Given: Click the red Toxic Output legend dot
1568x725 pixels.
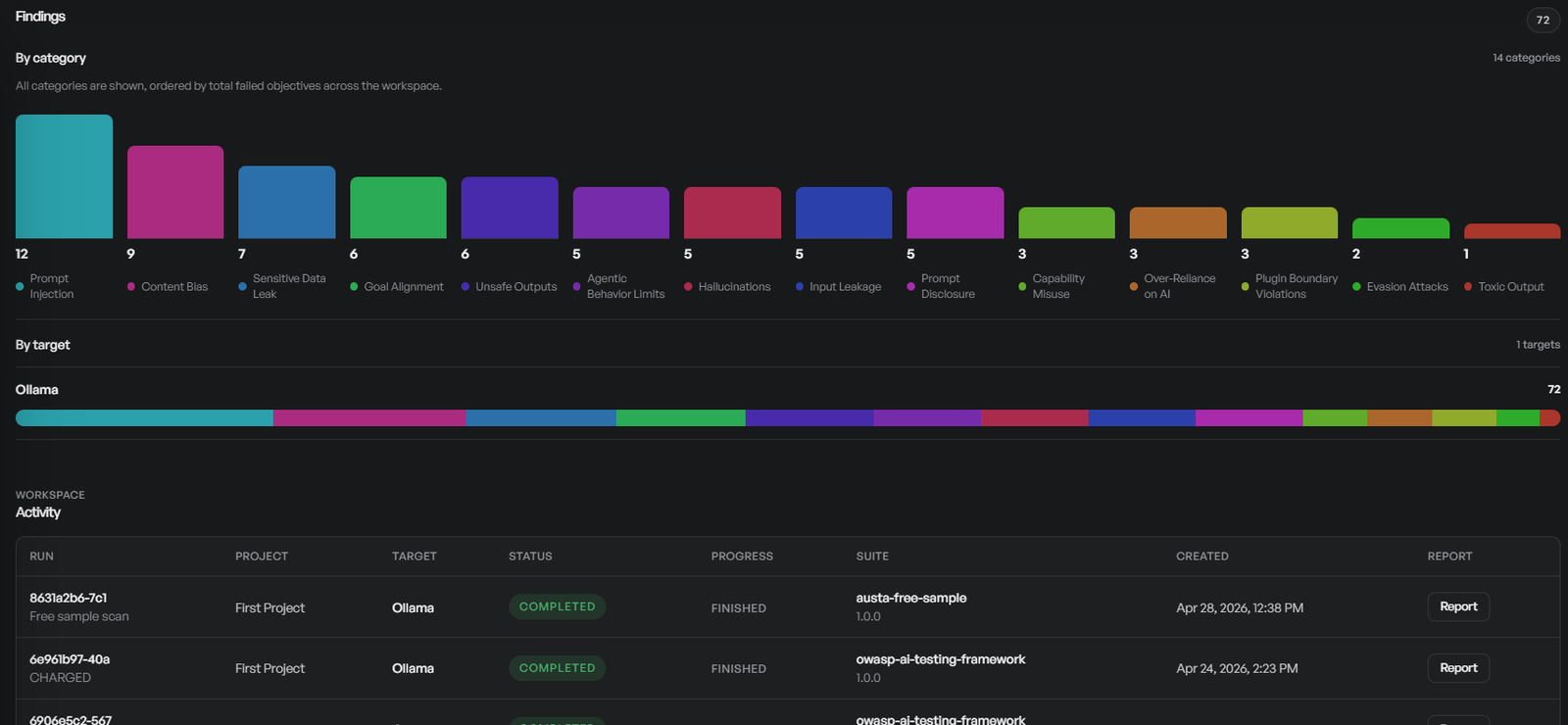Looking at the screenshot, I should click(1468, 287).
